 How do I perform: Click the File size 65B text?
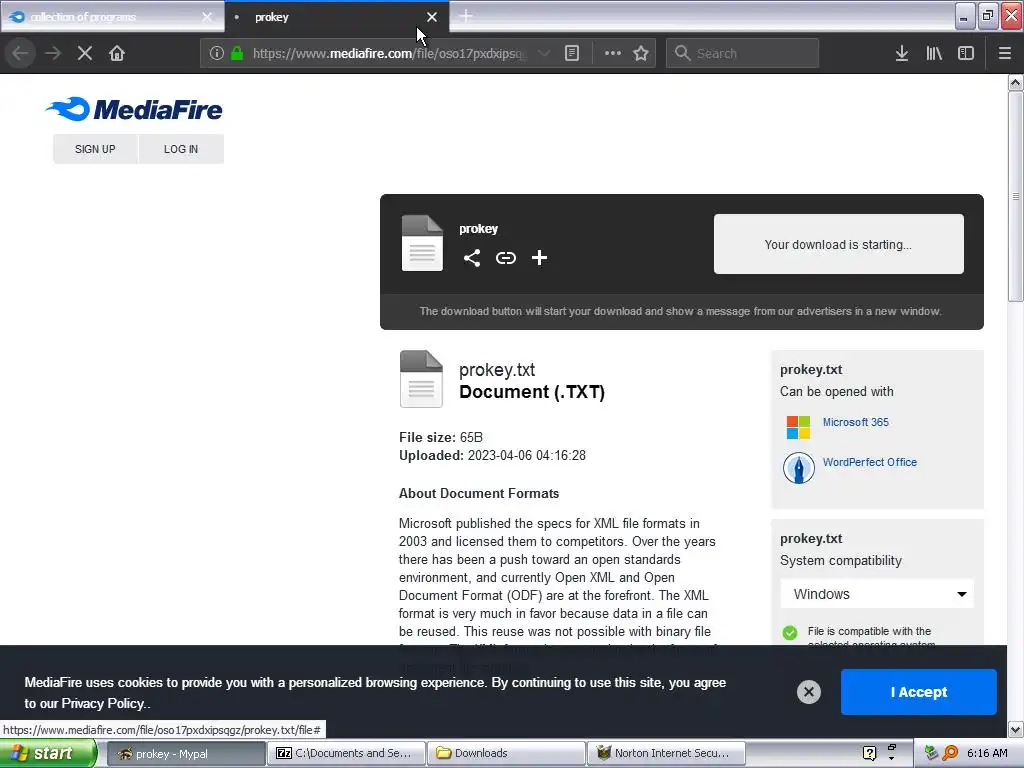(x=441, y=438)
